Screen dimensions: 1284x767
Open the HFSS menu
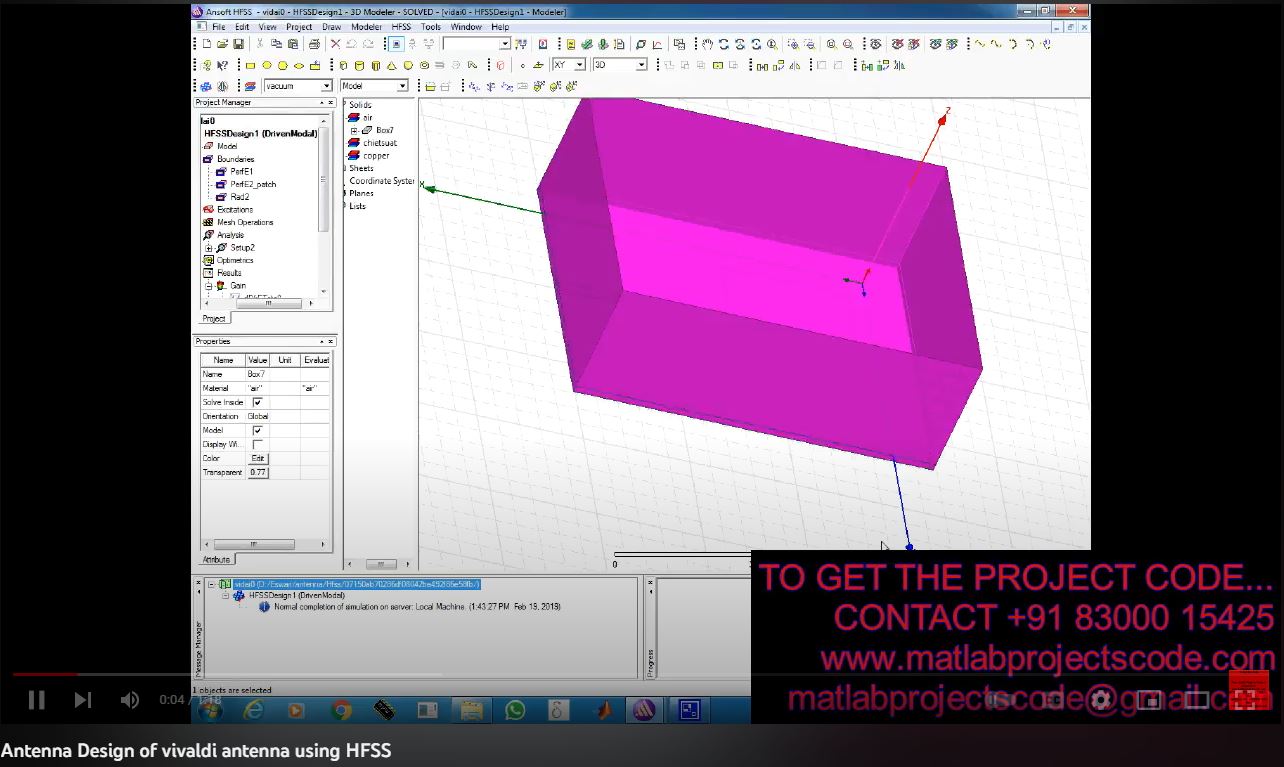pyautogui.click(x=400, y=27)
